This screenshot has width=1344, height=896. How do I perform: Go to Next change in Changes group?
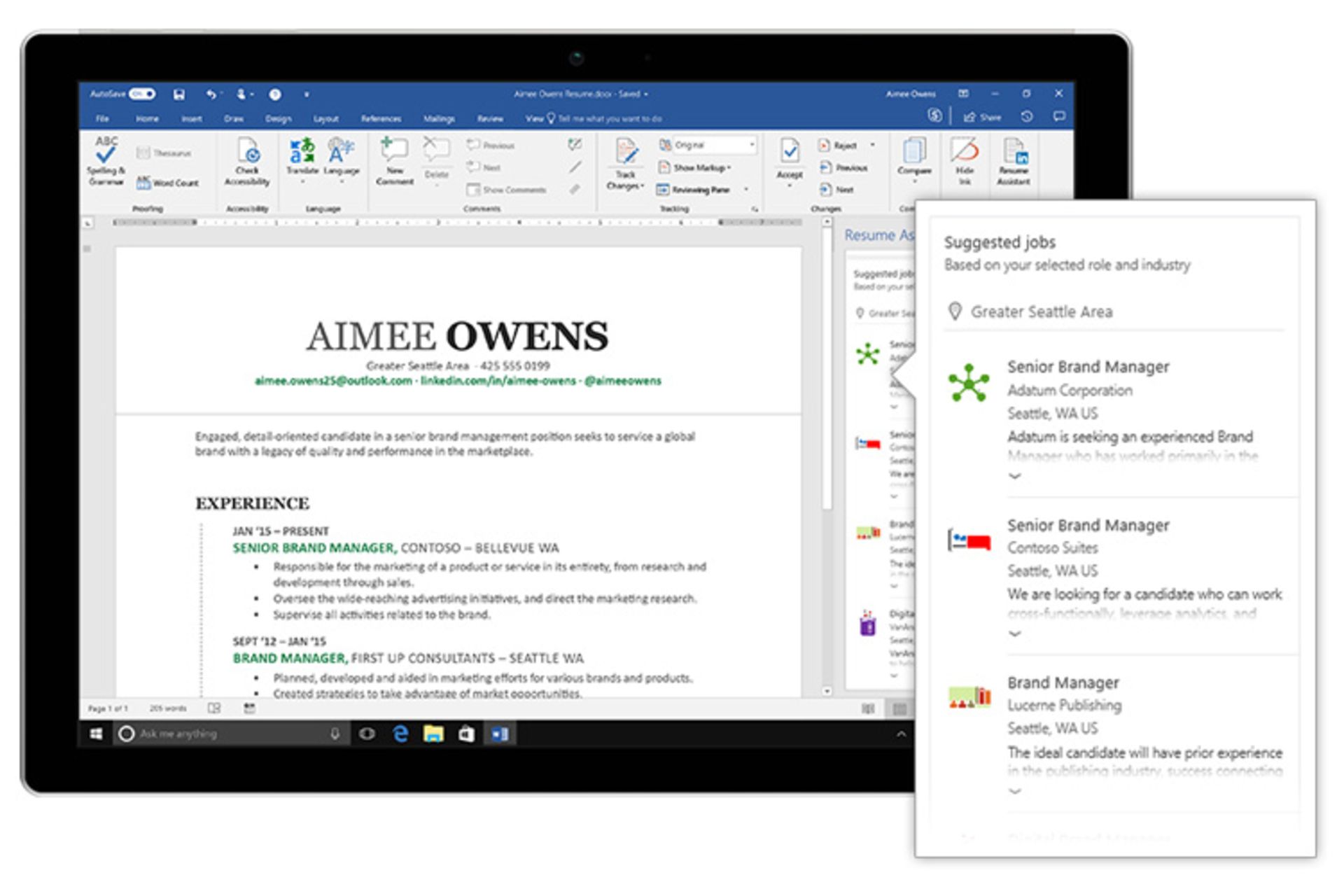[x=836, y=190]
